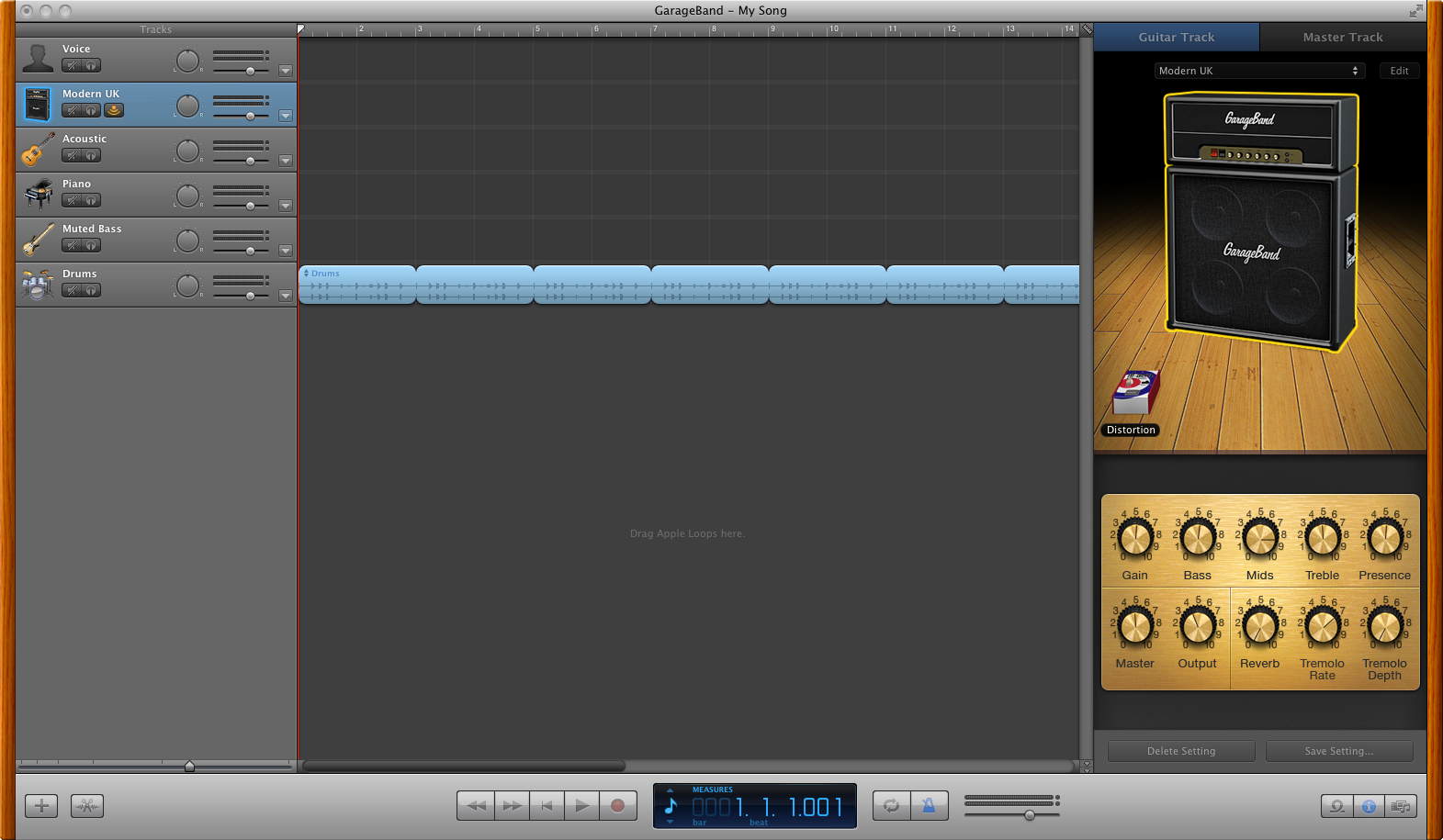Select the Modern UK amp track icon
This screenshot has height=840, width=1443.
(x=38, y=104)
